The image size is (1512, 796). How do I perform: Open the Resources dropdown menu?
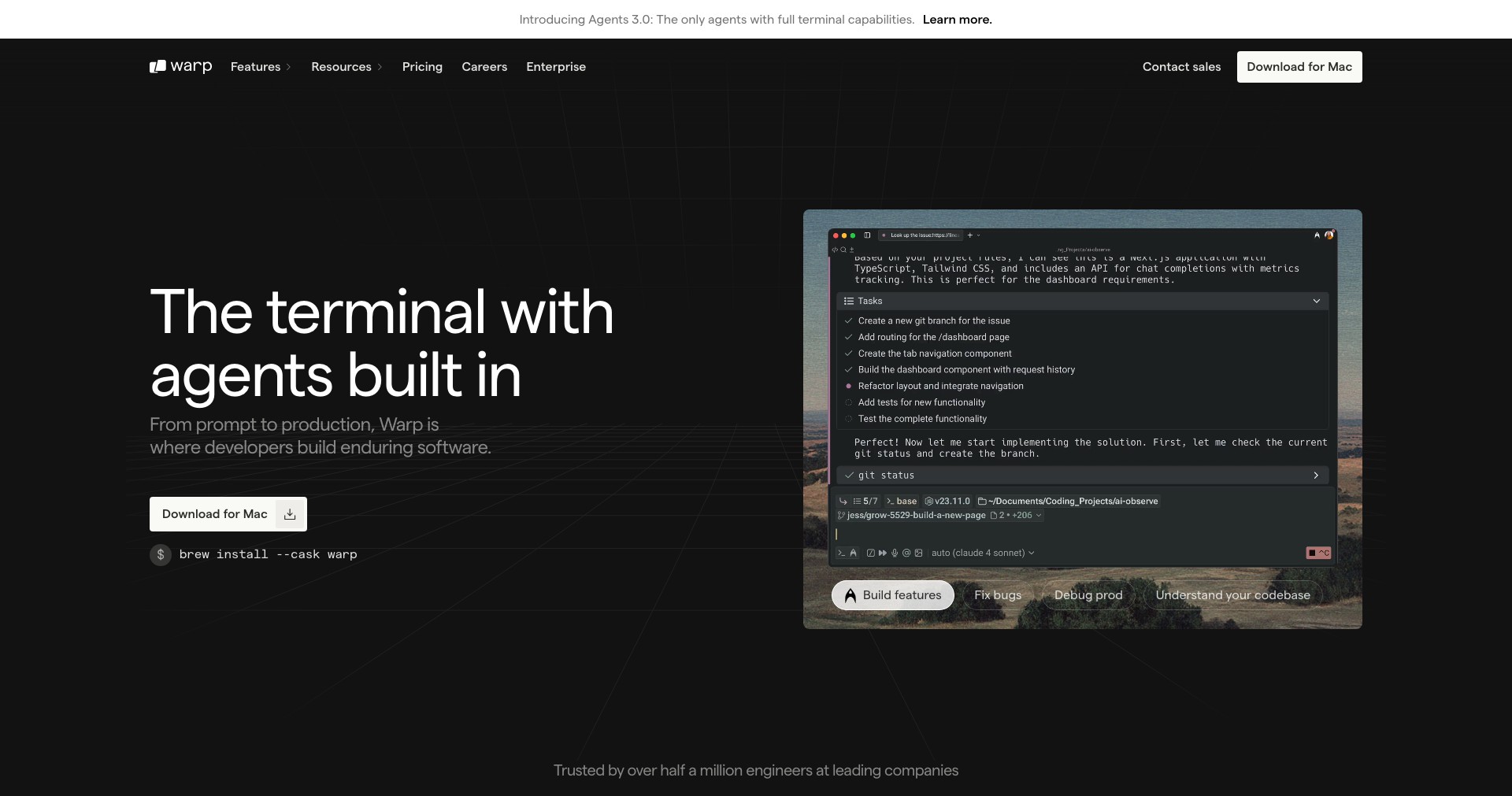[x=346, y=67]
